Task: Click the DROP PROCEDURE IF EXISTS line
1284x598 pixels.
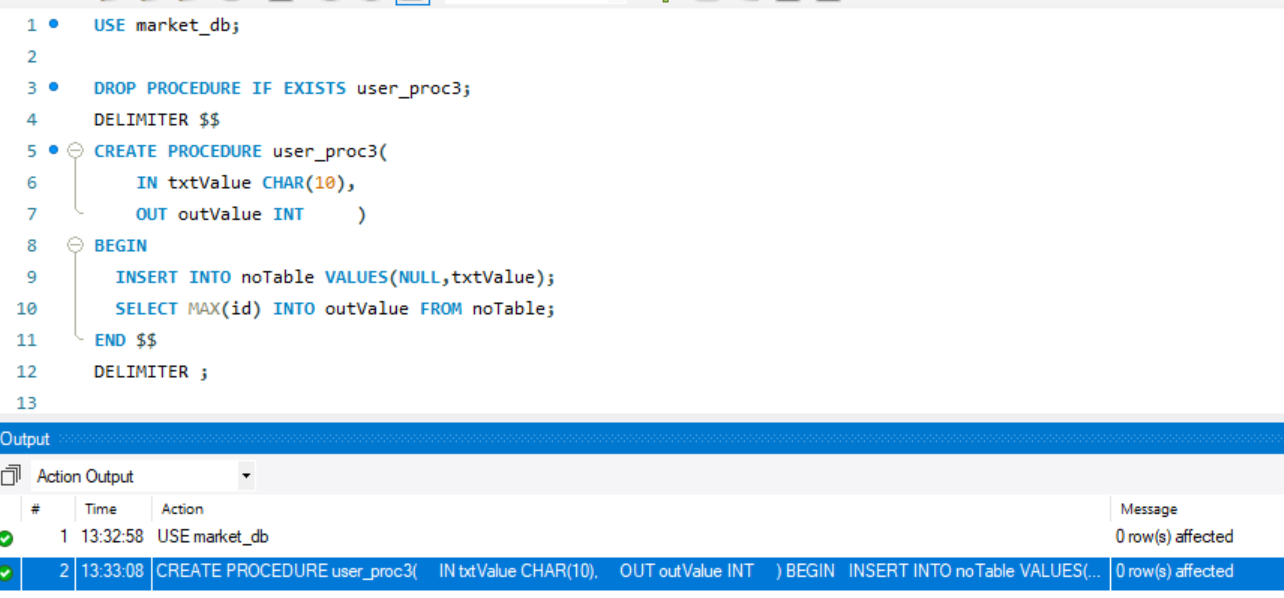Action: 282,88
